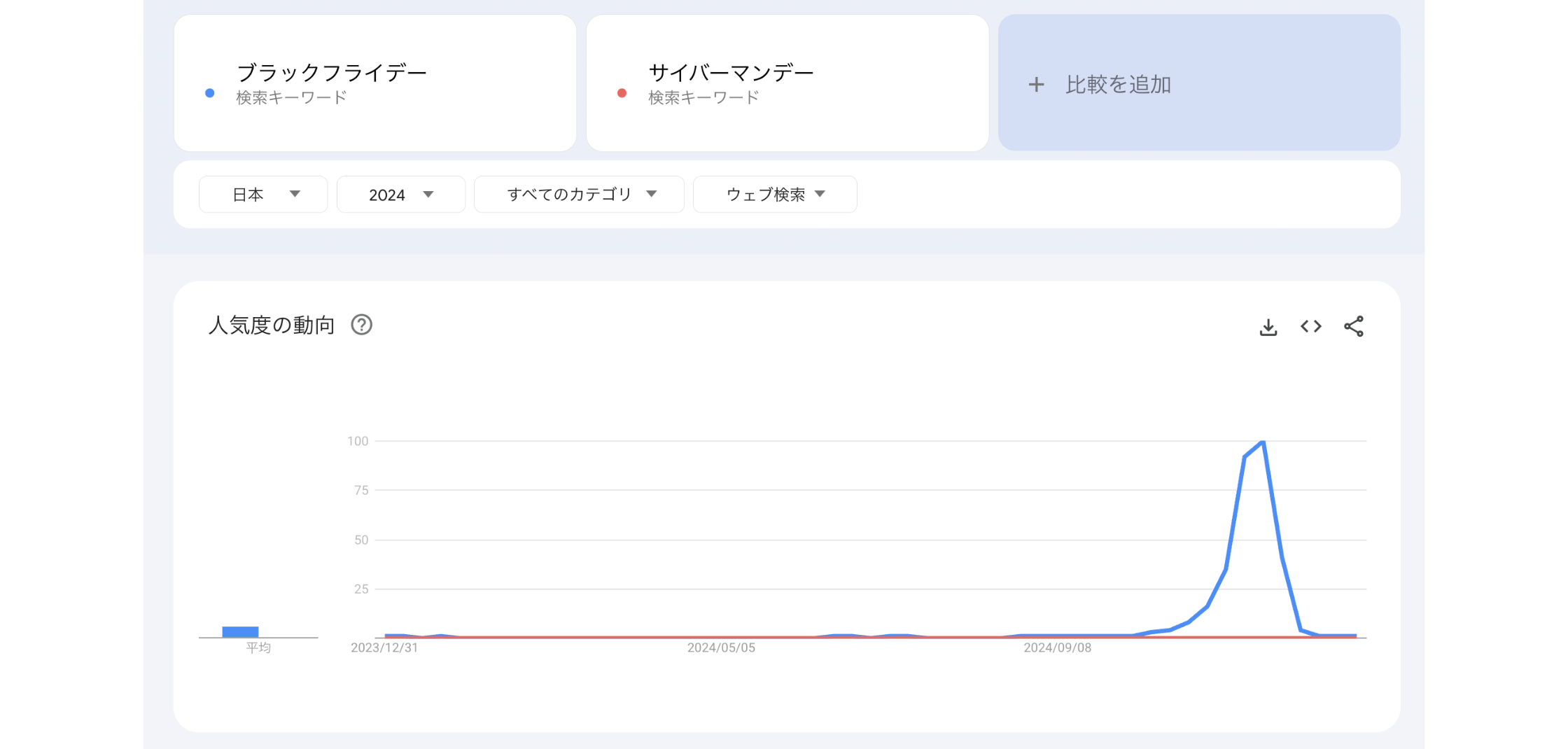Open the 日本 region dropdown
The height and width of the screenshot is (749, 1568).
263,194
